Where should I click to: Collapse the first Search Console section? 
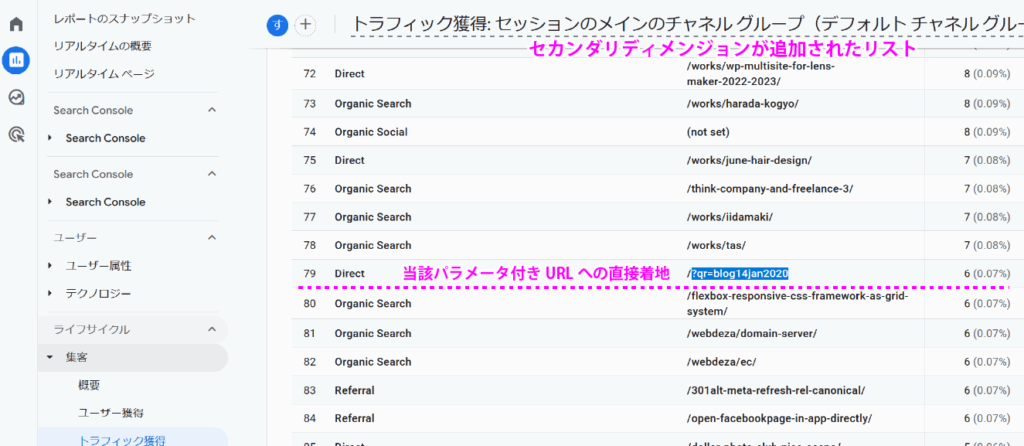coord(212,110)
